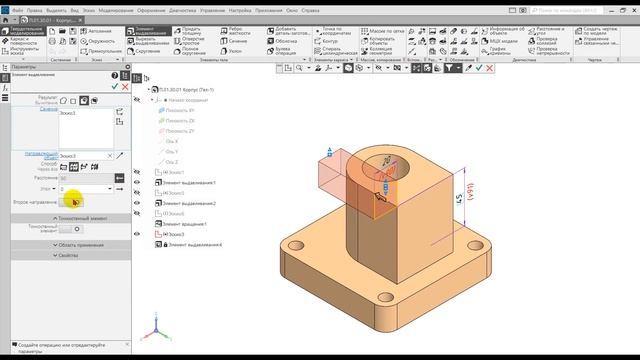Click the pick-direction arrow beside Направляющий объект
The width and height of the screenshot is (640, 360).
pos(120,156)
